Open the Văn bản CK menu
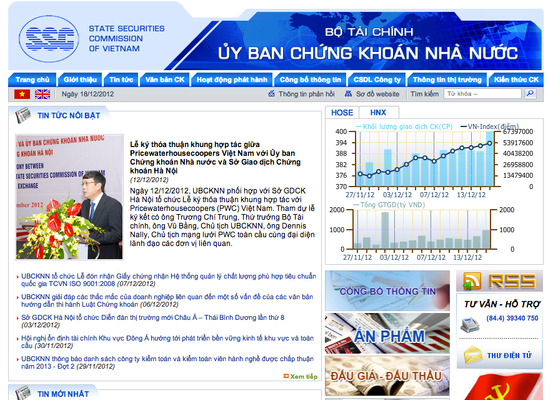Screen dimensions: 553x400 (165, 80)
